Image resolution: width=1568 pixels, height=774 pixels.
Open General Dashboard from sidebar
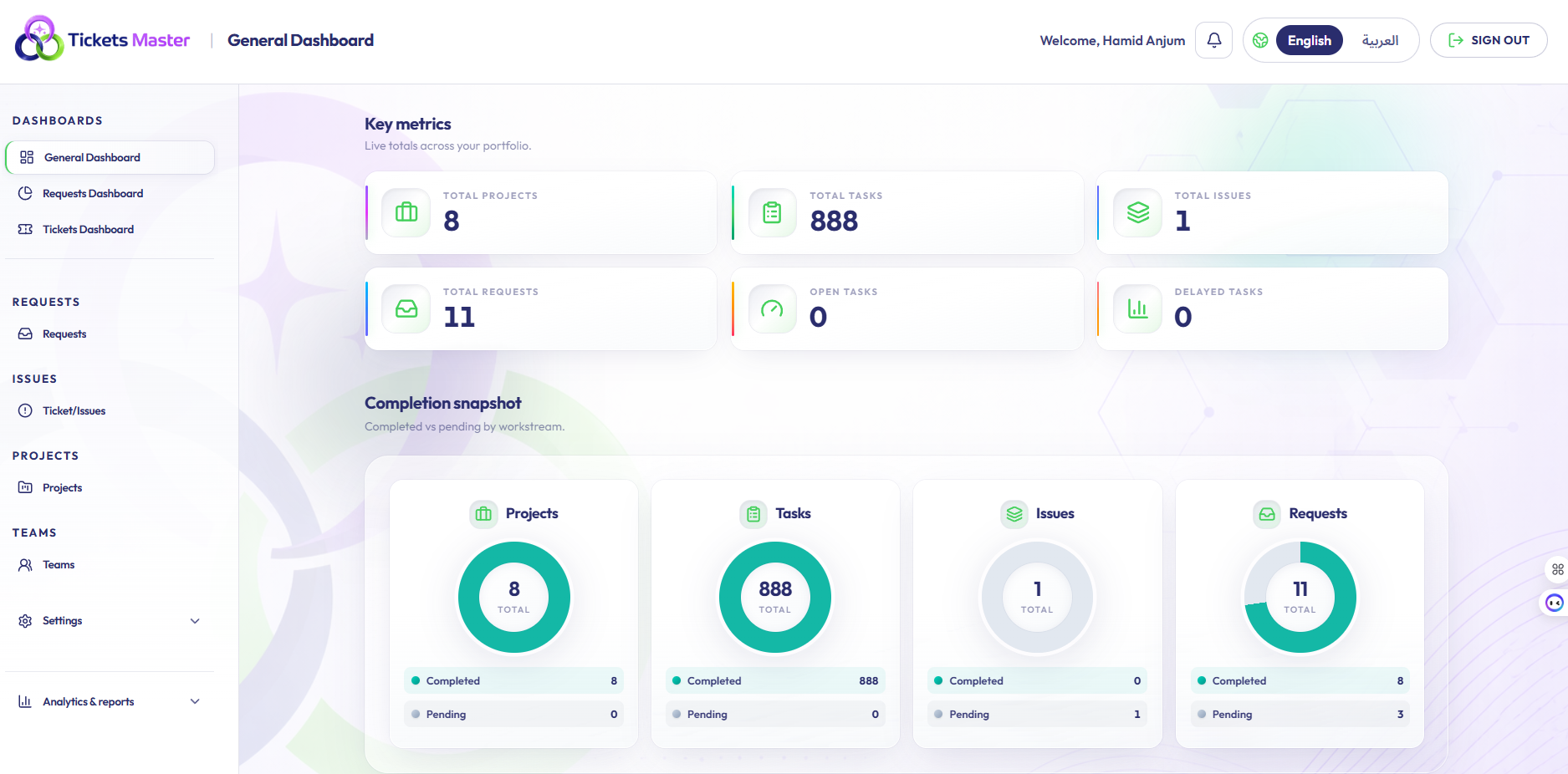click(x=110, y=158)
